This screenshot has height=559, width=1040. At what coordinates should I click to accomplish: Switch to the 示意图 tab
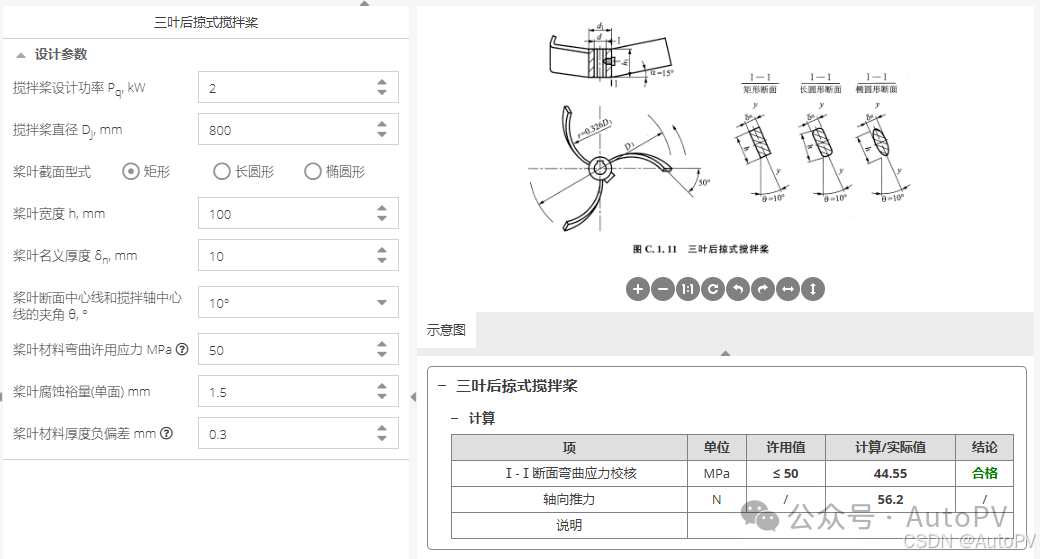coord(446,330)
